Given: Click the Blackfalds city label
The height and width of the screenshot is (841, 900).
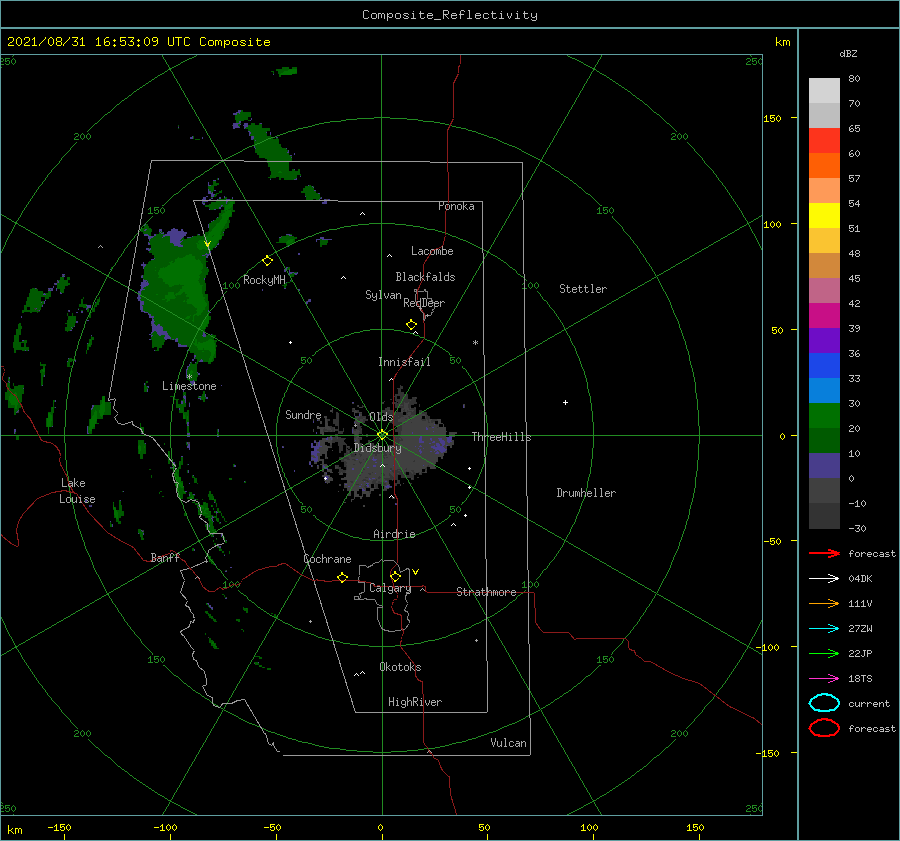Looking at the screenshot, I should 425,277.
